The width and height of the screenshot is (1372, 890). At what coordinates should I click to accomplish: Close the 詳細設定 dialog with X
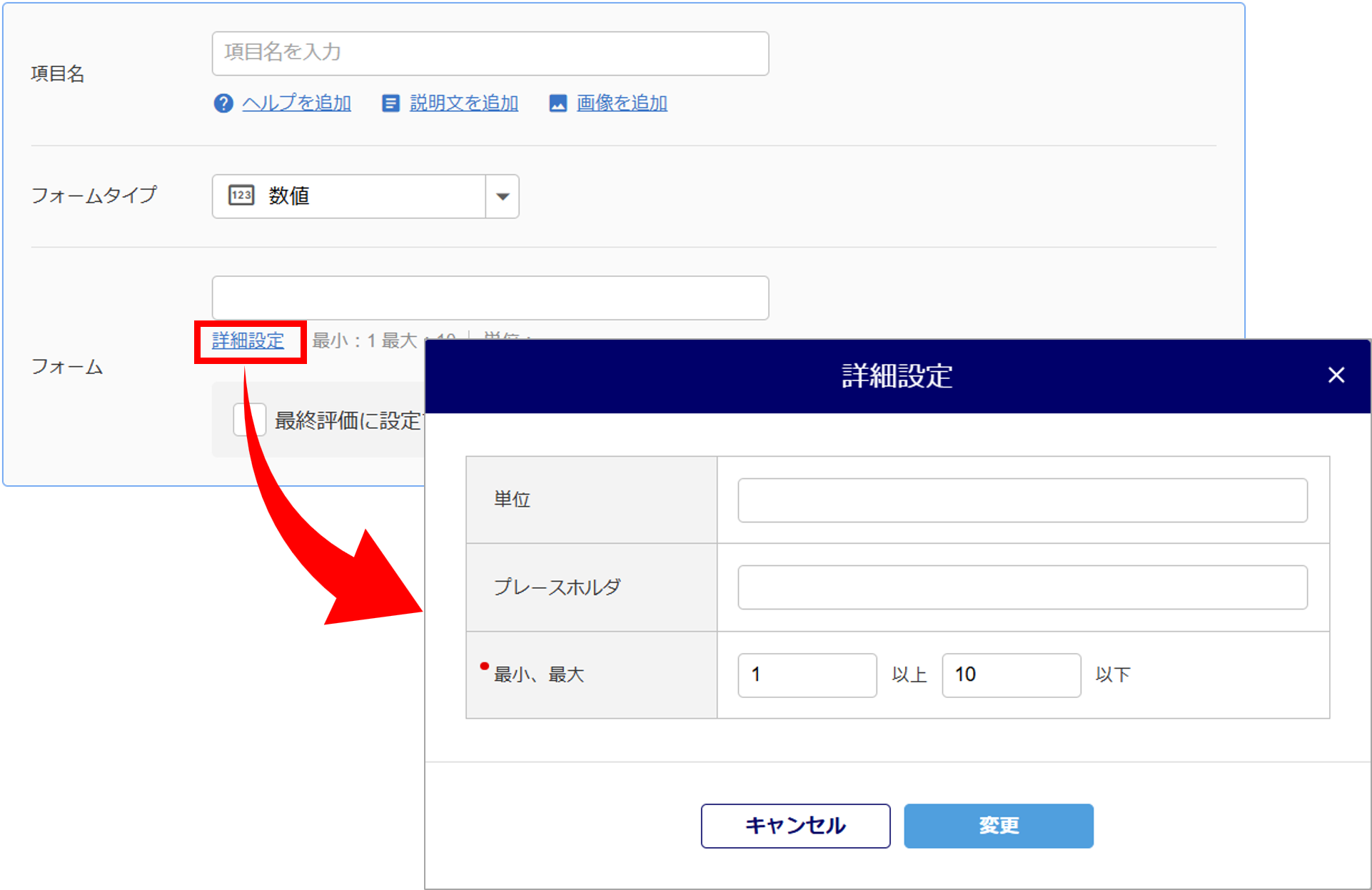point(1336,375)
